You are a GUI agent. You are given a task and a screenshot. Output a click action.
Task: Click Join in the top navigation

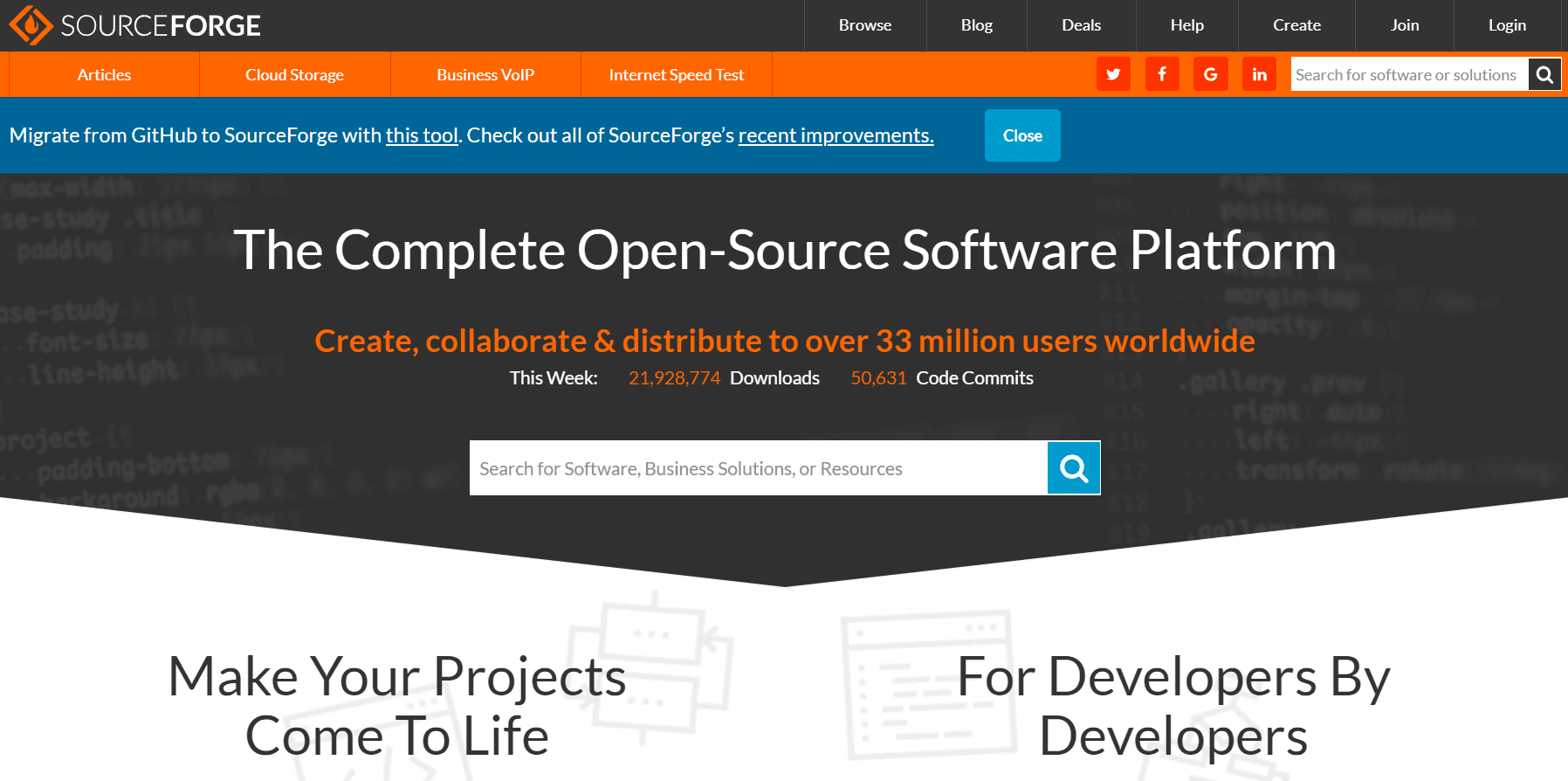(x=1405, y=25)
